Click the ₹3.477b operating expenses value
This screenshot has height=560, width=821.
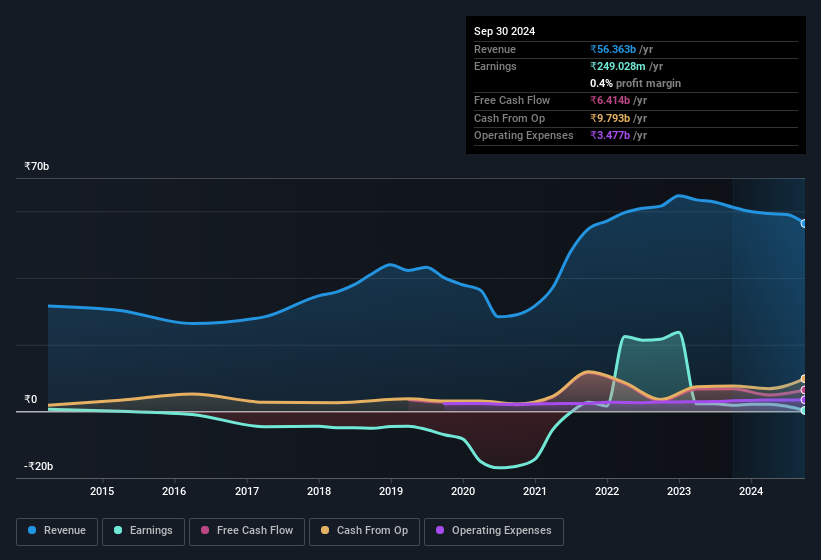click(609, 135)
